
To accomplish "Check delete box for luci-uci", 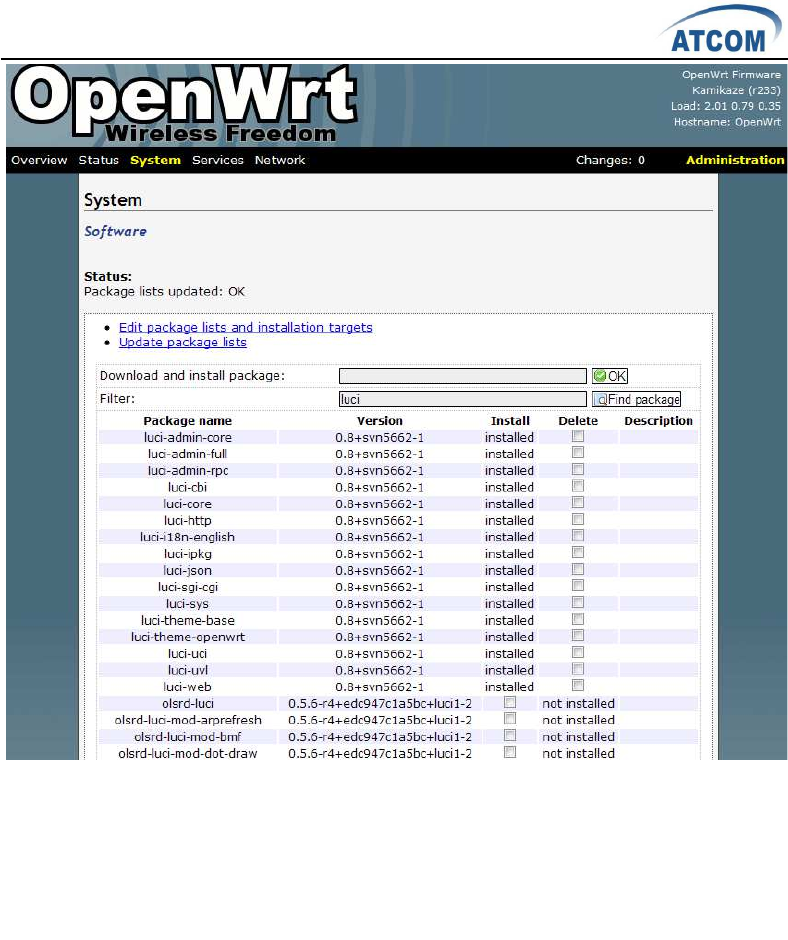I will click(x=578, y=652).
